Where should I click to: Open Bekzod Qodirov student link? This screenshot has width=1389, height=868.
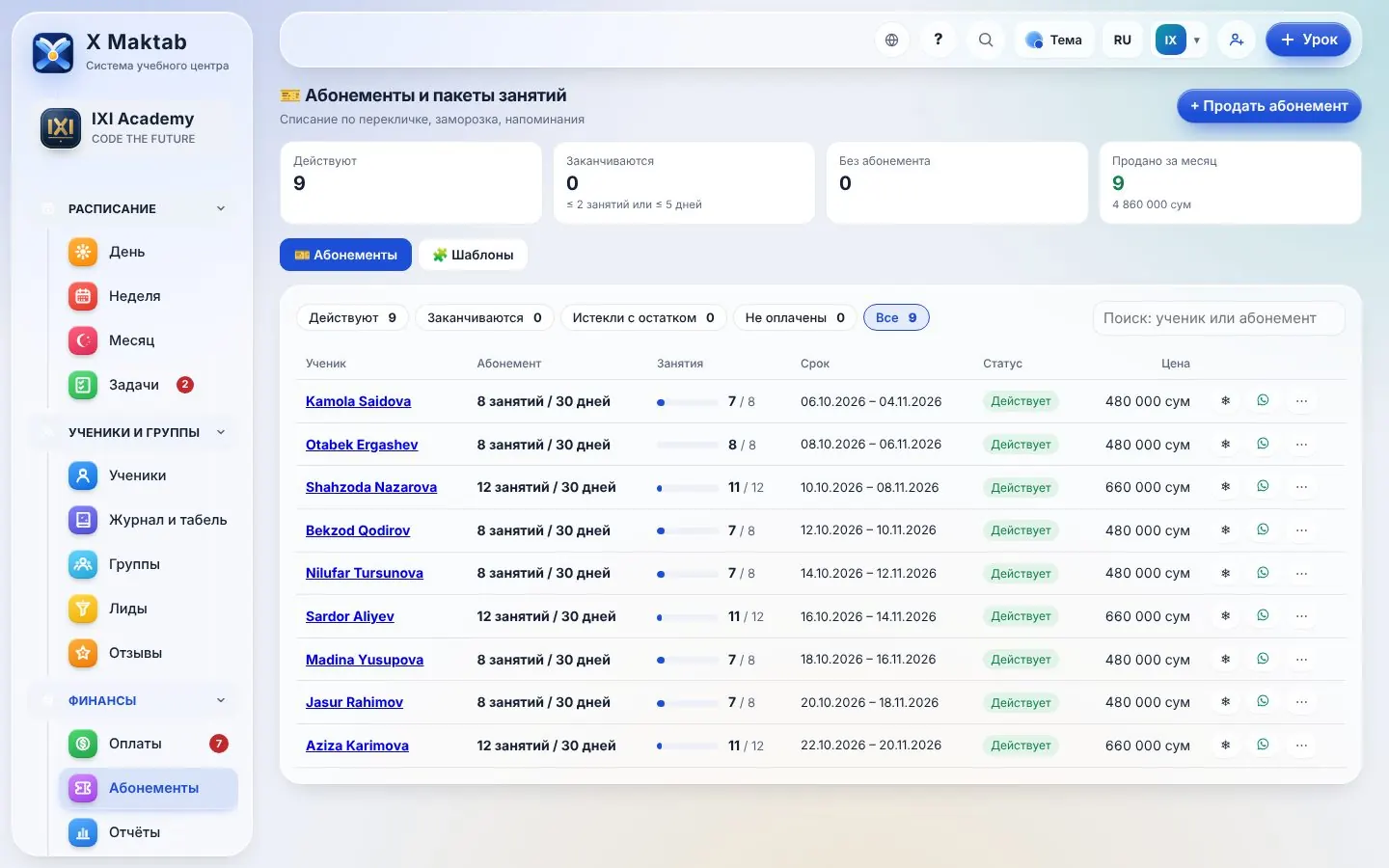coord(358,530)
